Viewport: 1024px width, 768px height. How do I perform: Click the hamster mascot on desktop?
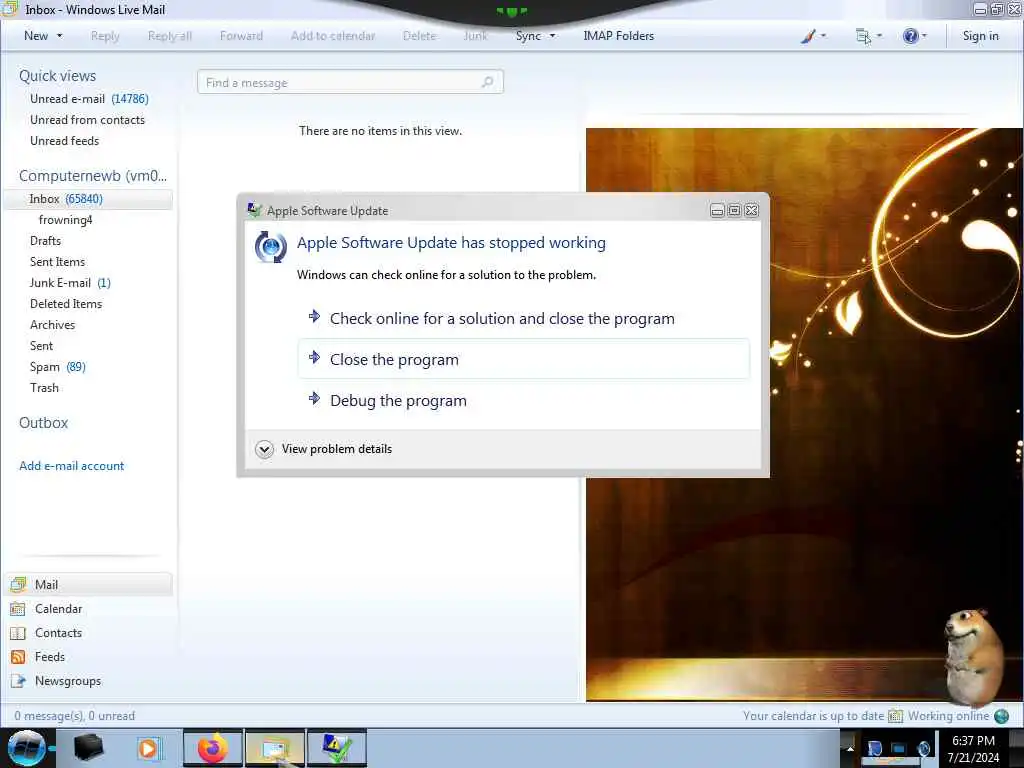[974, 657]
